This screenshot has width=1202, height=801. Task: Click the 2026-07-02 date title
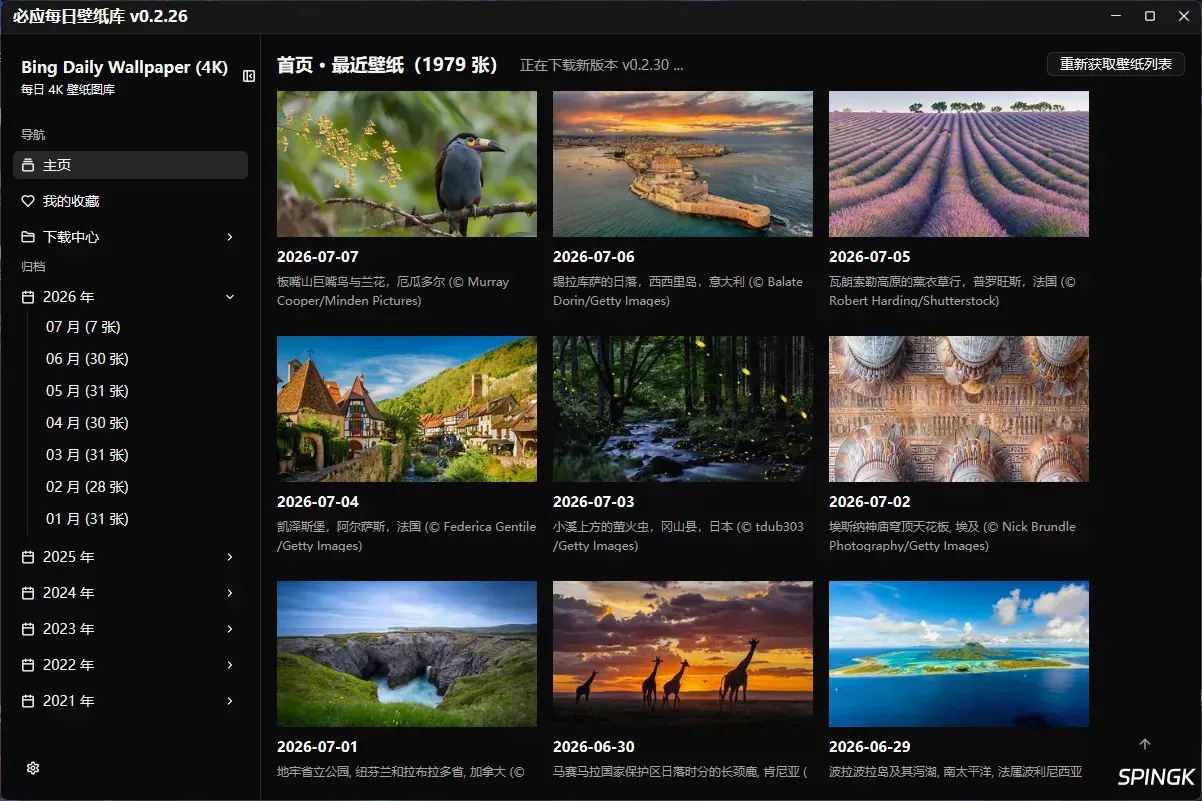tap(870, 502)
